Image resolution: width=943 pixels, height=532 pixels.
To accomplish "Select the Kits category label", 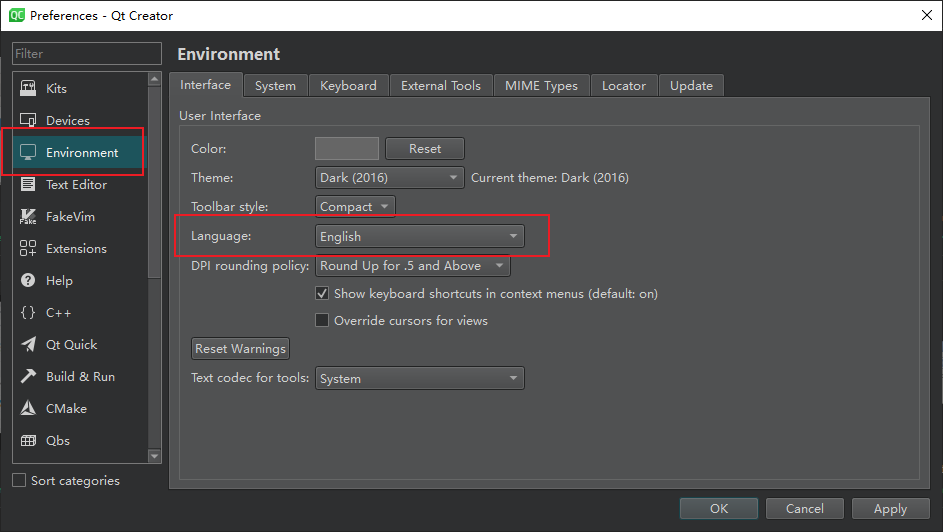I will (x=57, y=88).
